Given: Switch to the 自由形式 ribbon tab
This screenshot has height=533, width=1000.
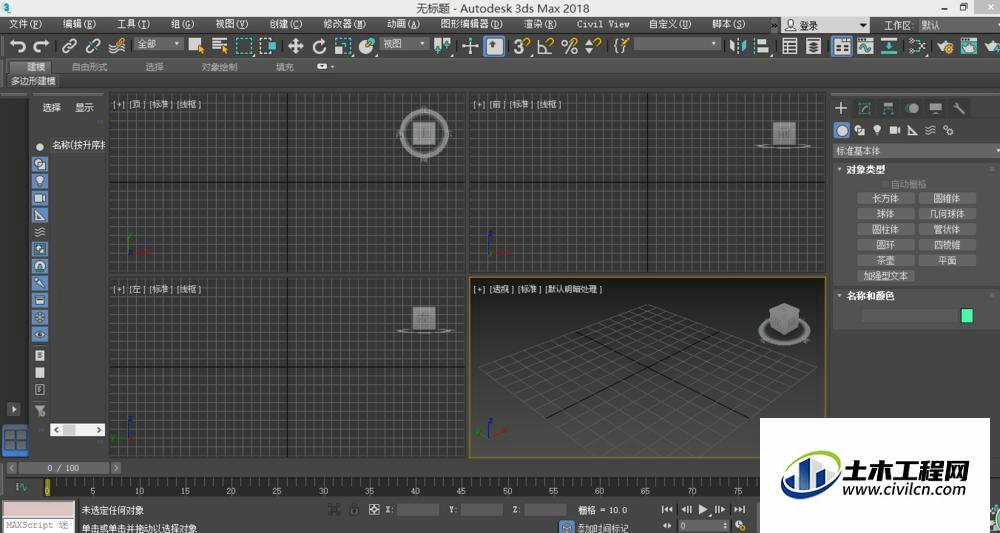Looking at the screenshot, I should click(x=89, y=66).
